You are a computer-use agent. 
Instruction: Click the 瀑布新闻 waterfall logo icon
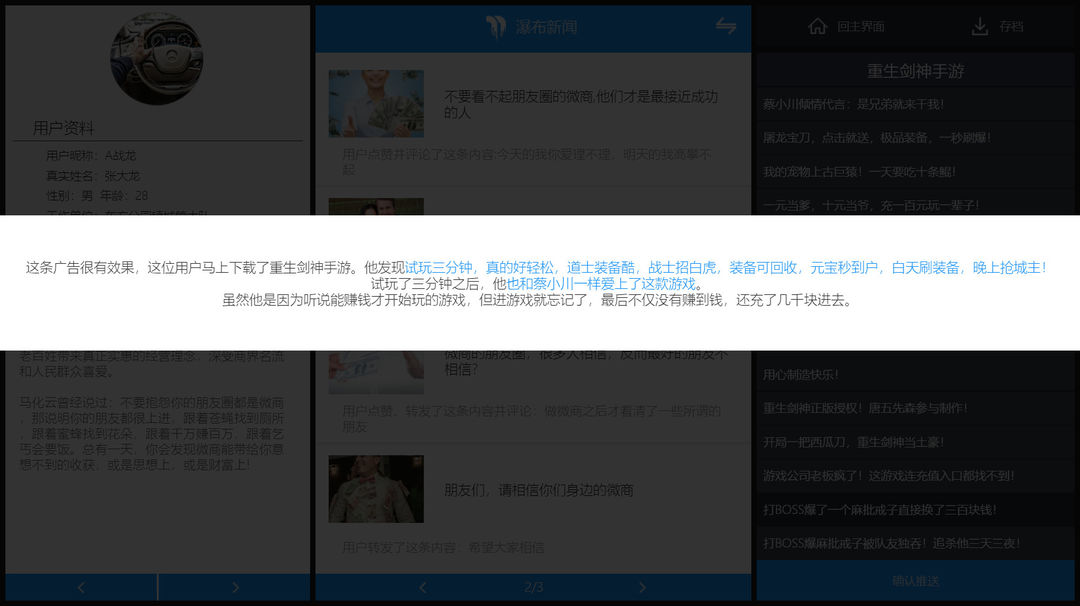point(497,28)
